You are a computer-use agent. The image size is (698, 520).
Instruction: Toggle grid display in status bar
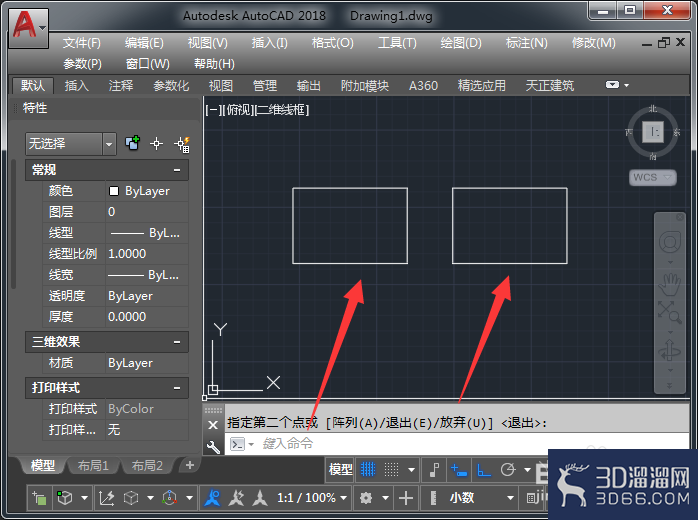coord(368,469)
